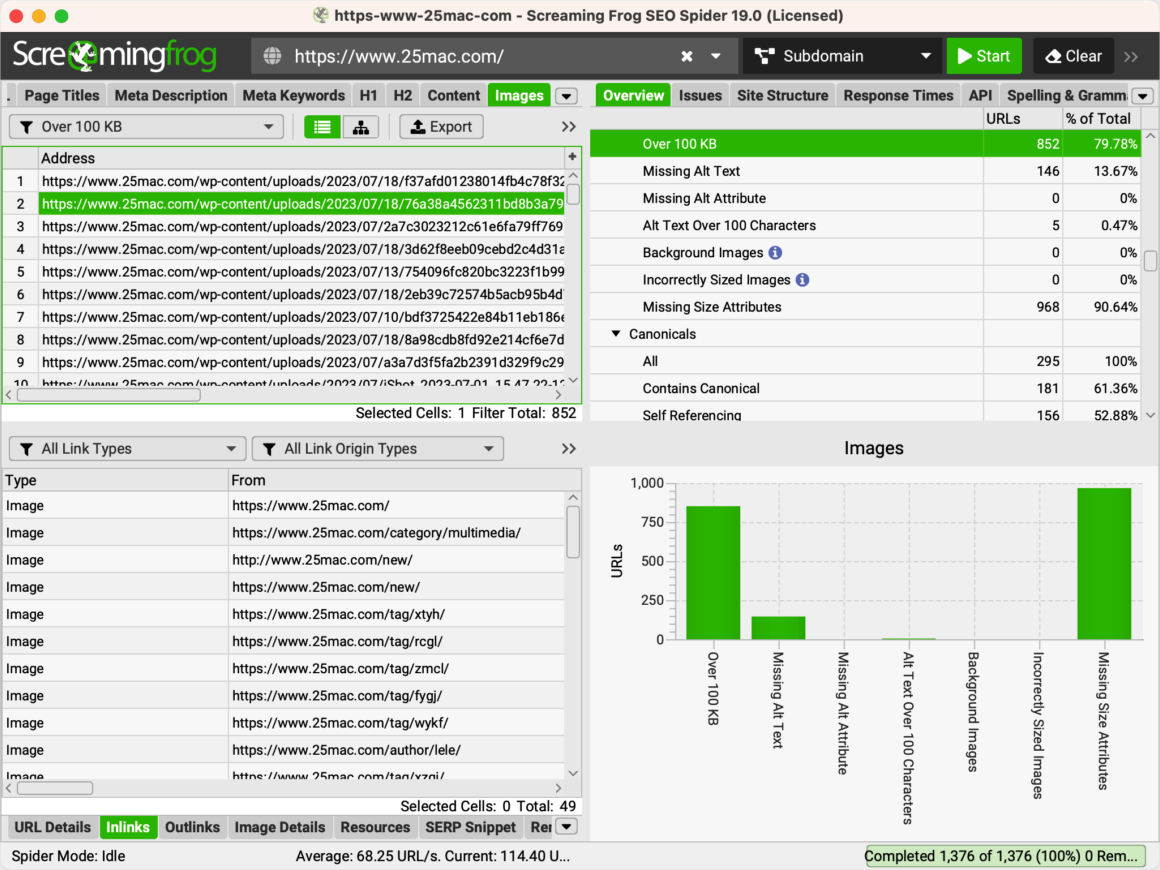Switch to the H2 tab

tap(402, 95)
